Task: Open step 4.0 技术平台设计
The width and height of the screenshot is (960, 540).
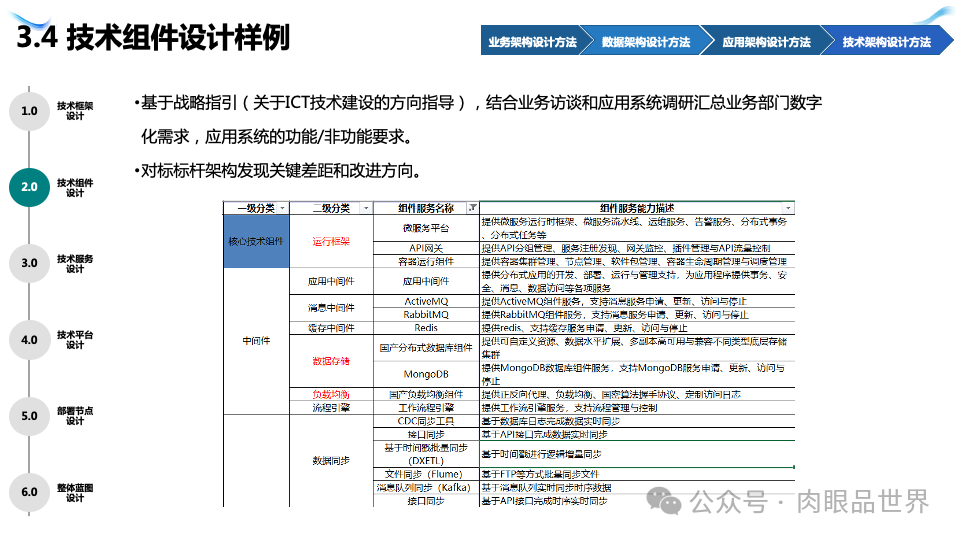Action: pos(29,340)
